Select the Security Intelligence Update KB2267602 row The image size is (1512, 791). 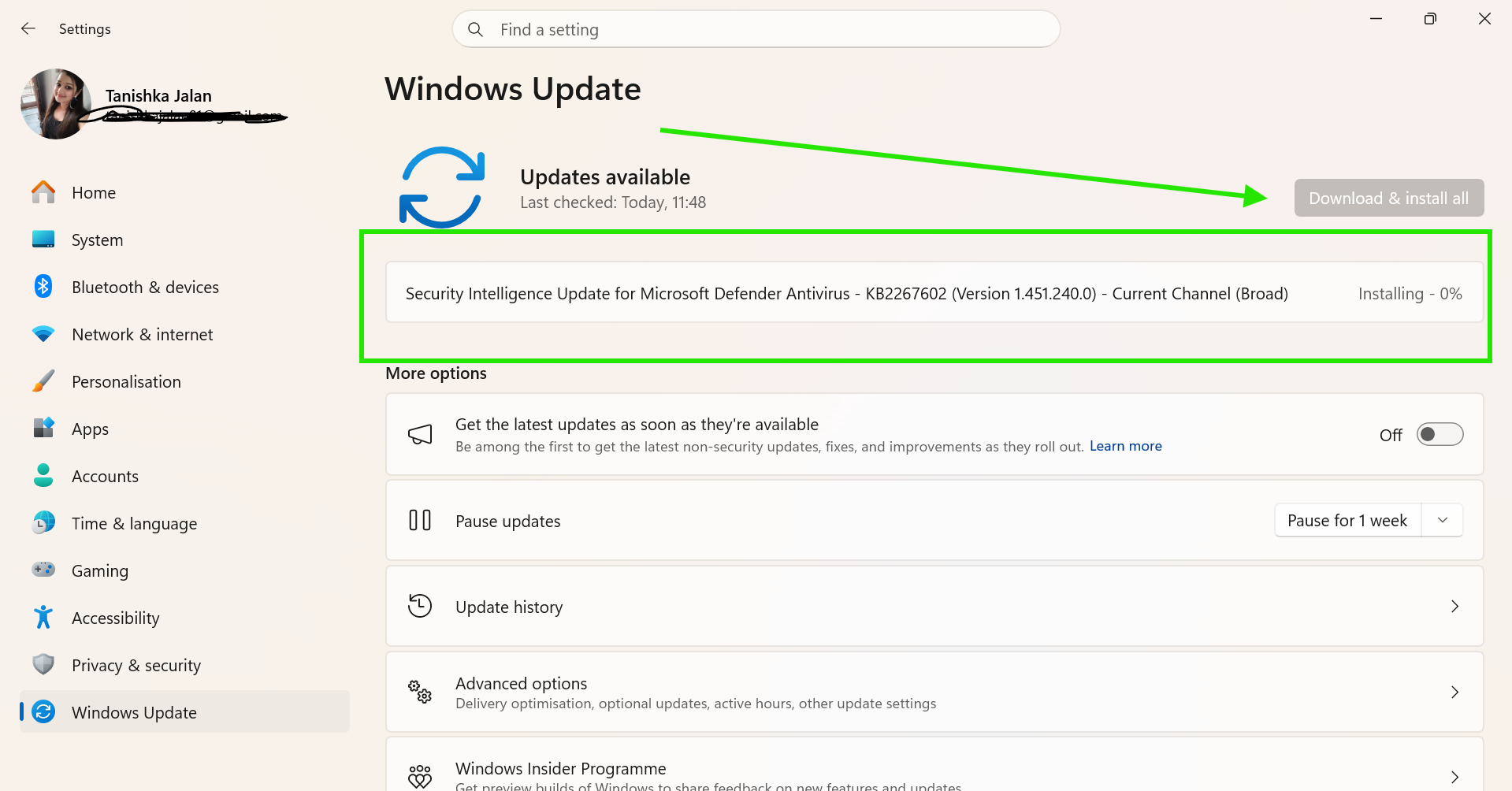click(x=934, y=292)
